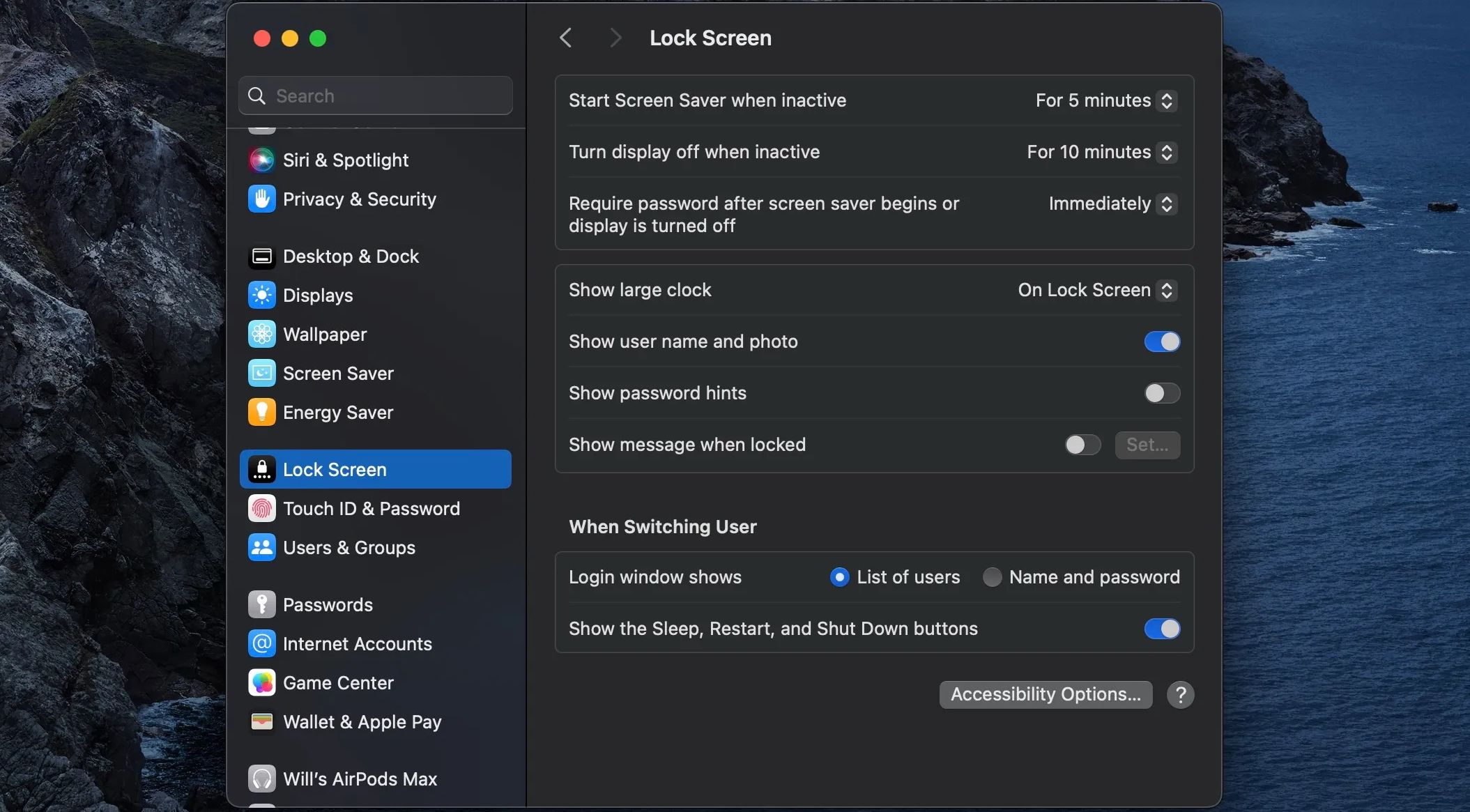
Task: Click the Siri & Spotlight sidebar icon
Action: (x=261, y=160)
